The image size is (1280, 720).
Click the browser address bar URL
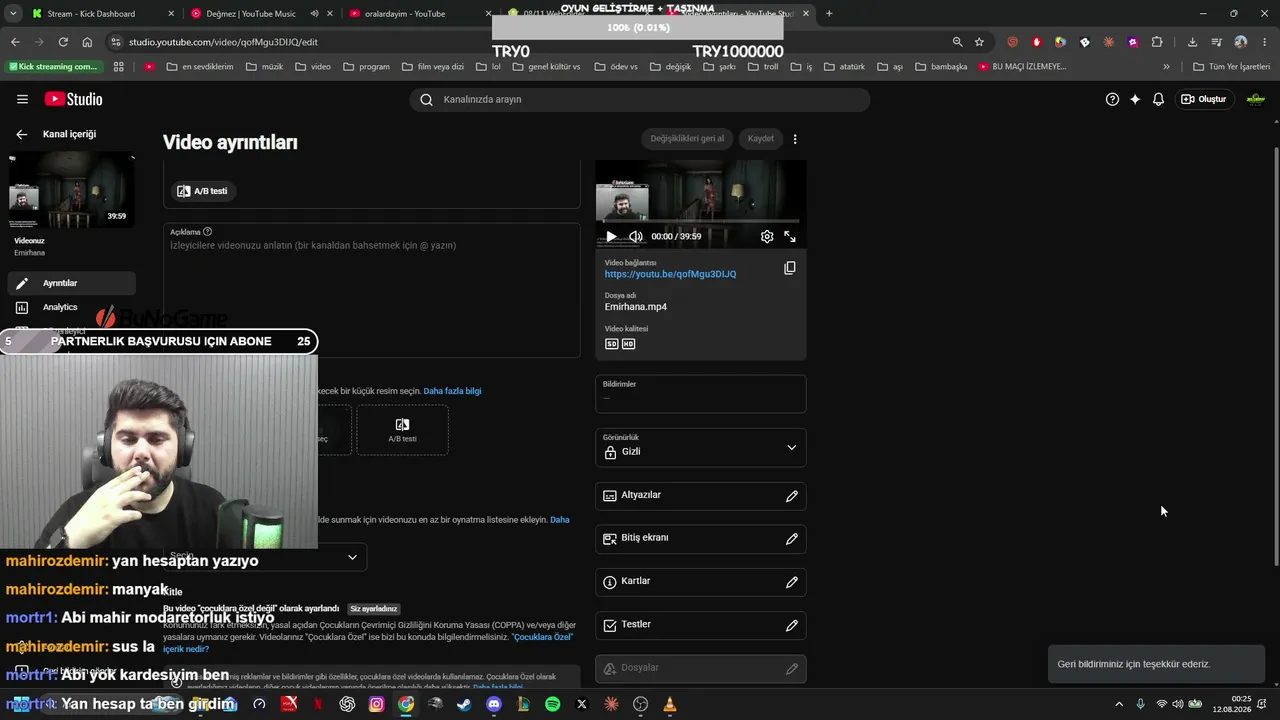[223, 42]
